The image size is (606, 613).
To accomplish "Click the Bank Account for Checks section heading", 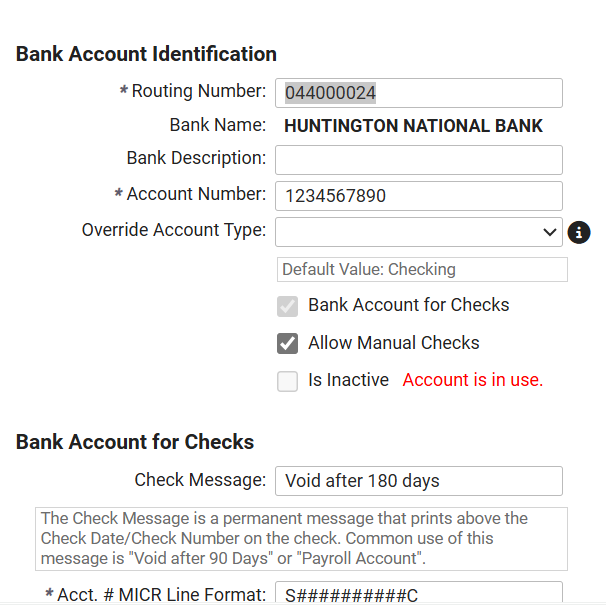I will pyautogui.click(x=135, y=442).
